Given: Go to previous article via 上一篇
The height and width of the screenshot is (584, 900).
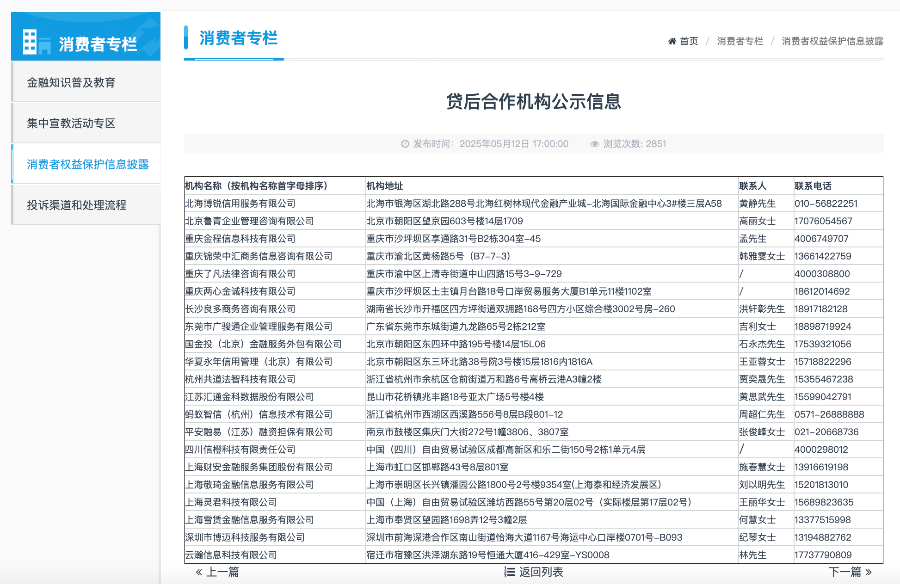Looking at the screenshot, I should pyautogui.click(x=222, y=572).
